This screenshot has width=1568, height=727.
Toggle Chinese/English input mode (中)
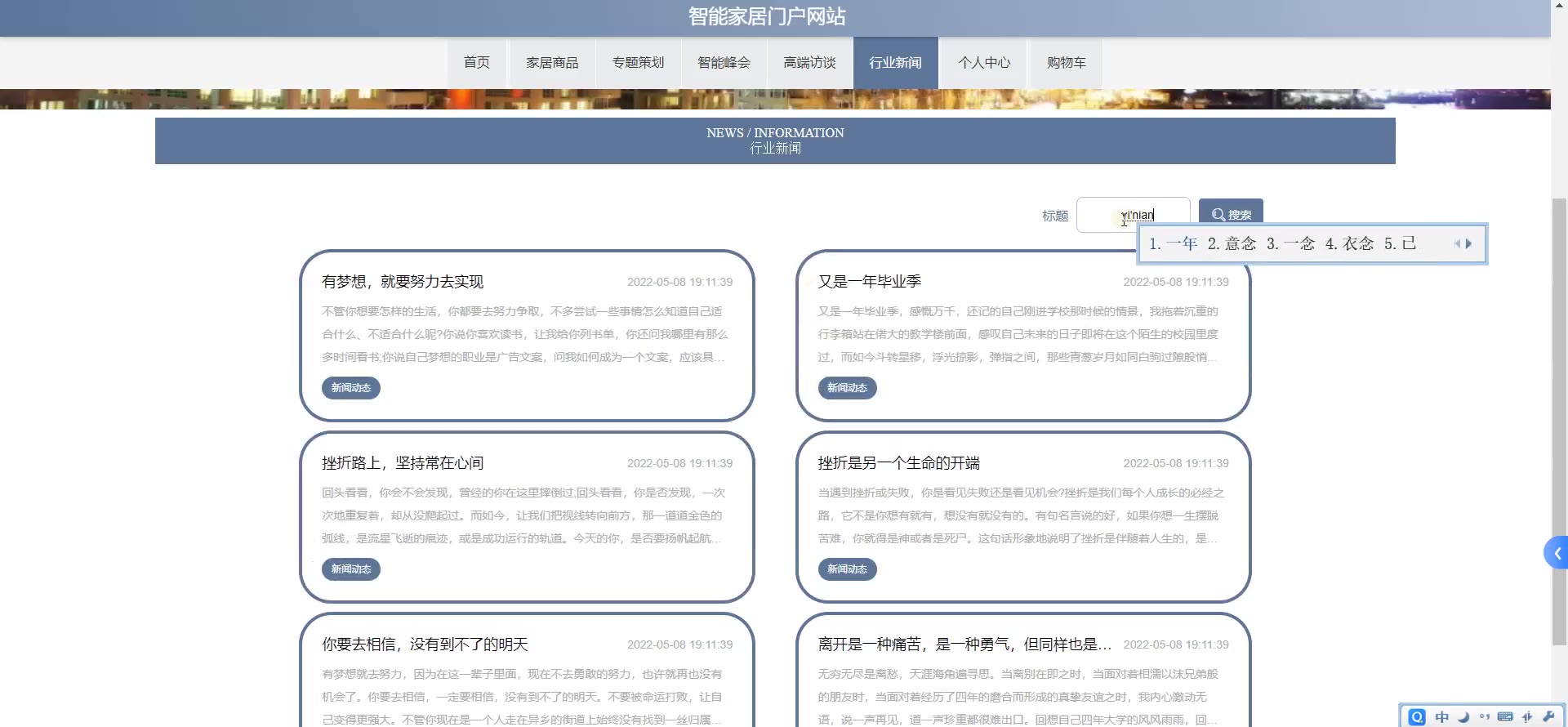click(1442, 716)
